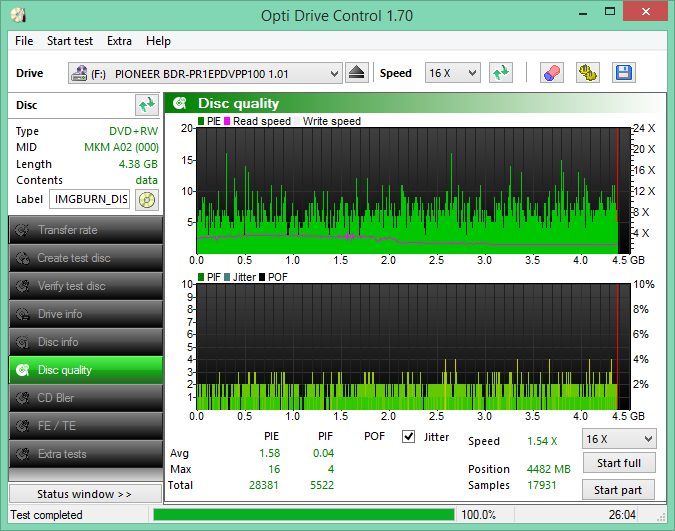Click the PIE total value 28381
This screenshot has height=531, width=675.
point(264,485)
